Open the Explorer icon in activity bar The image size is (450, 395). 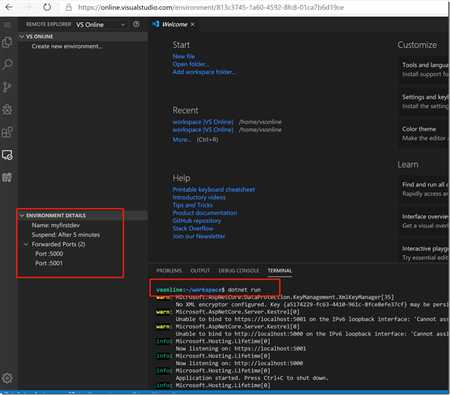[7, 42]
